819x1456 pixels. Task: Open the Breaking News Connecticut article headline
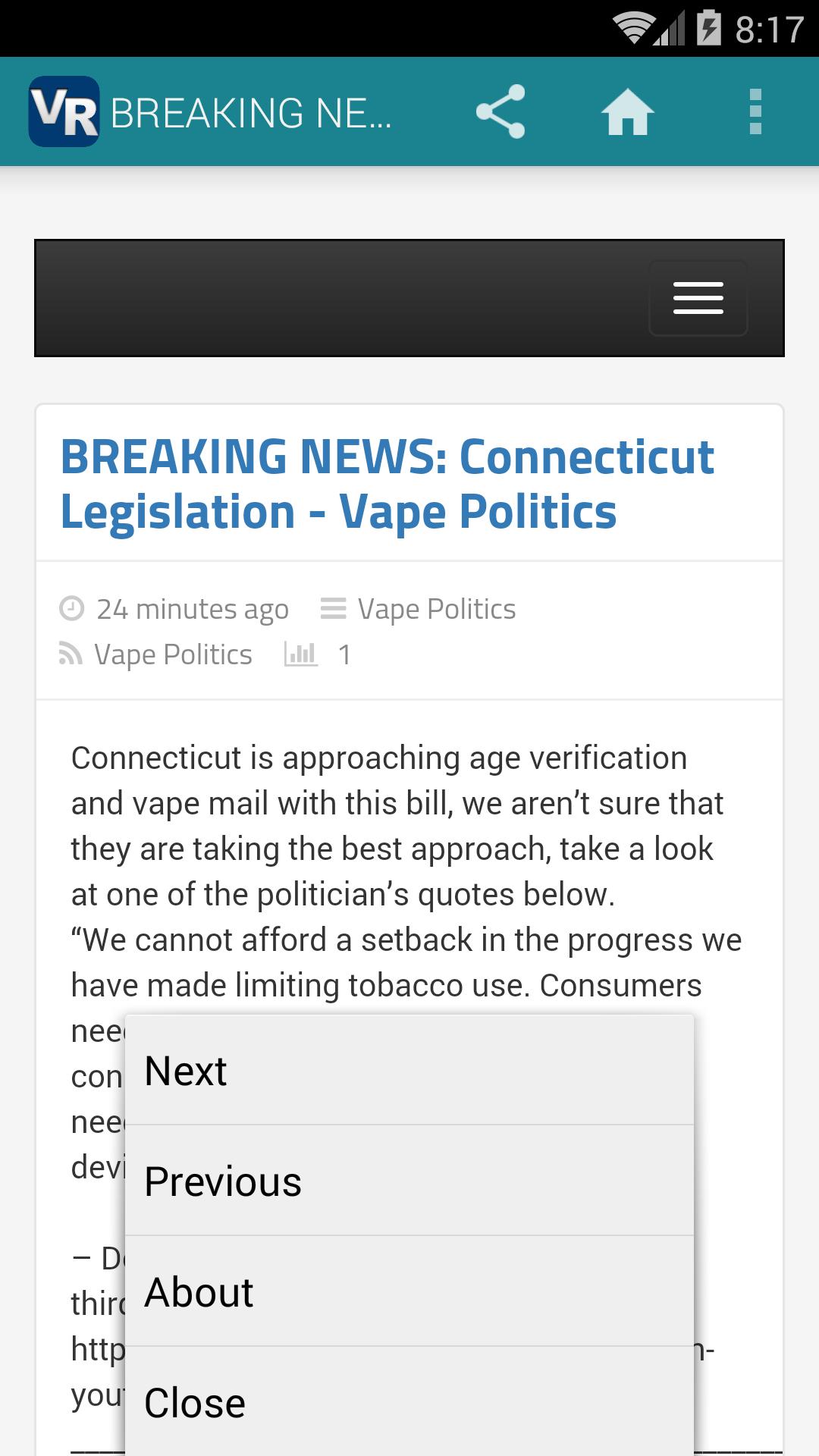(x=387, y=483)
